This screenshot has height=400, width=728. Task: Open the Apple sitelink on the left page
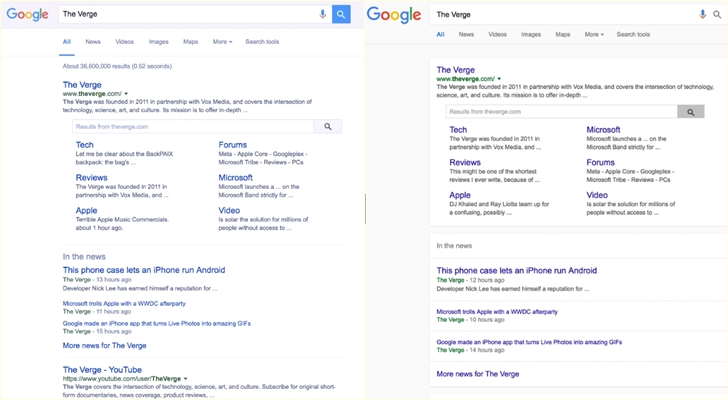pos(86,211)
